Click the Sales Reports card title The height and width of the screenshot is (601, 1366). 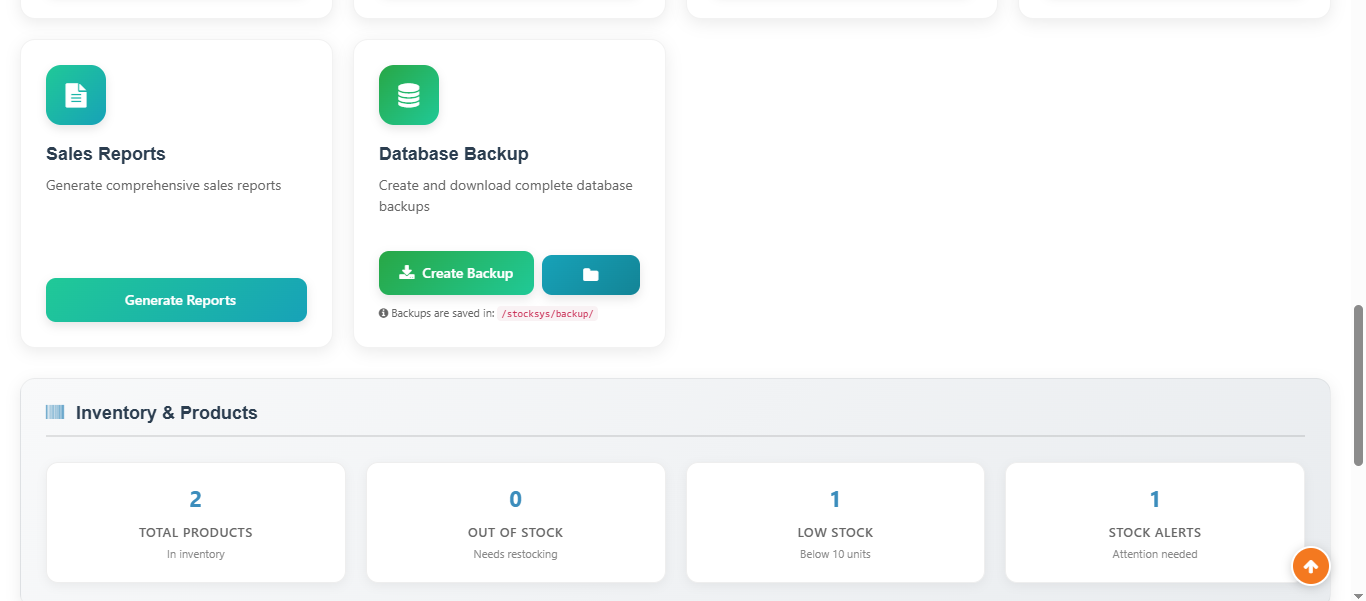(105, 153)
